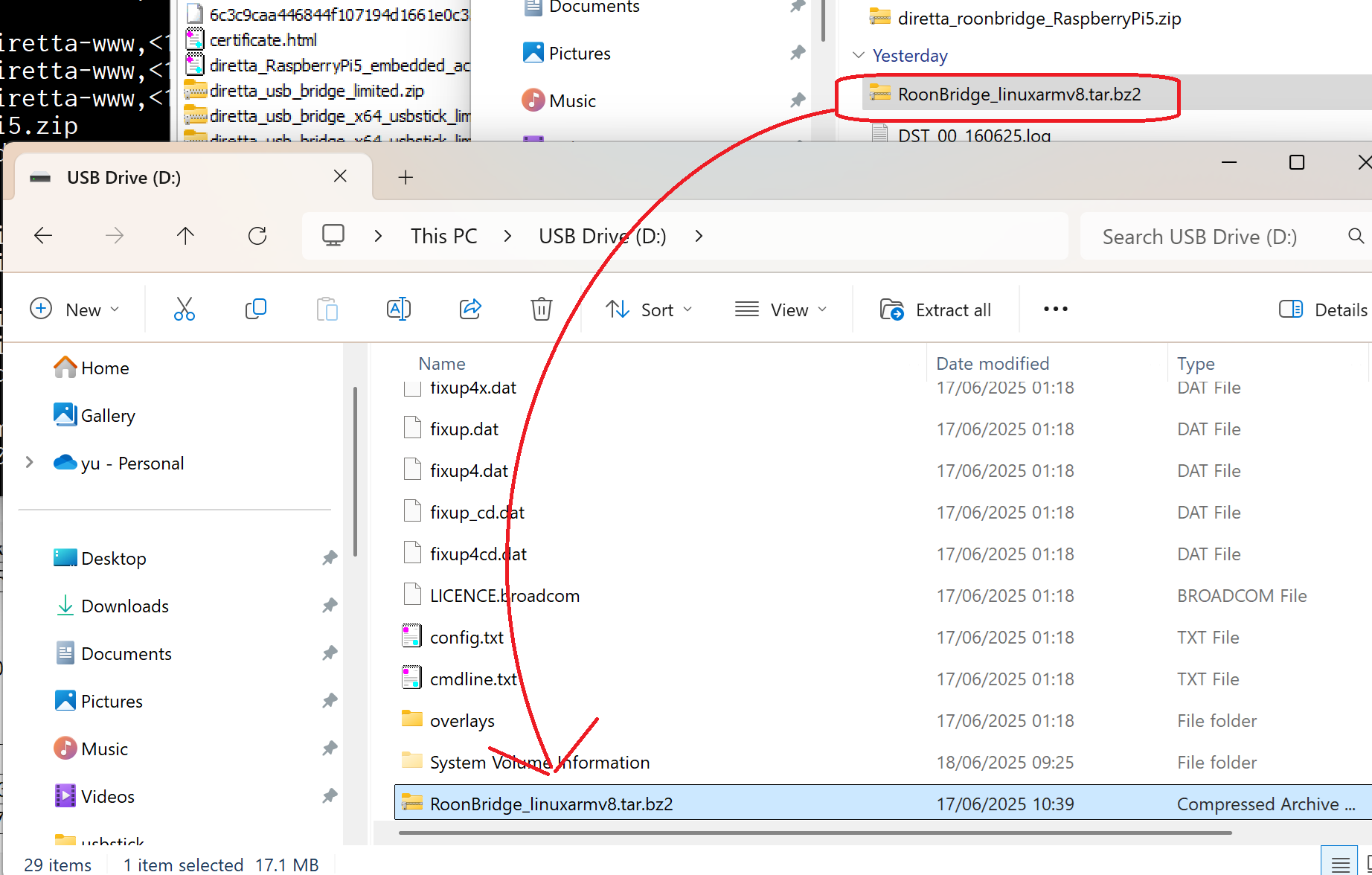
Task: Toggle the Details pane
Action: point(1322,310)
